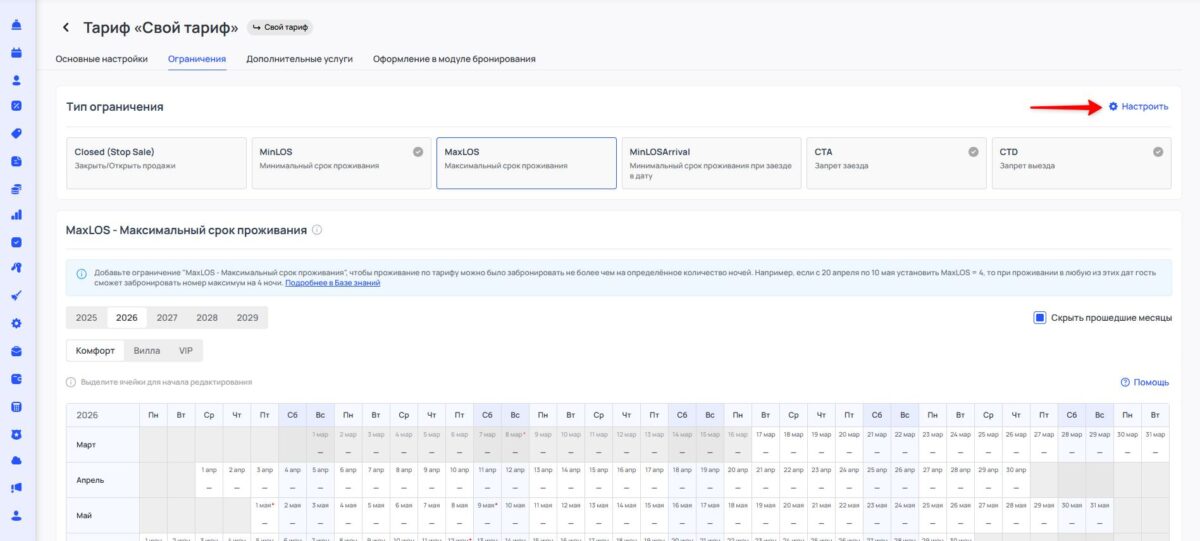The height and width of the screenshot is (541, 1200).
Task: Select year 2025
Action: click(87, 317)
